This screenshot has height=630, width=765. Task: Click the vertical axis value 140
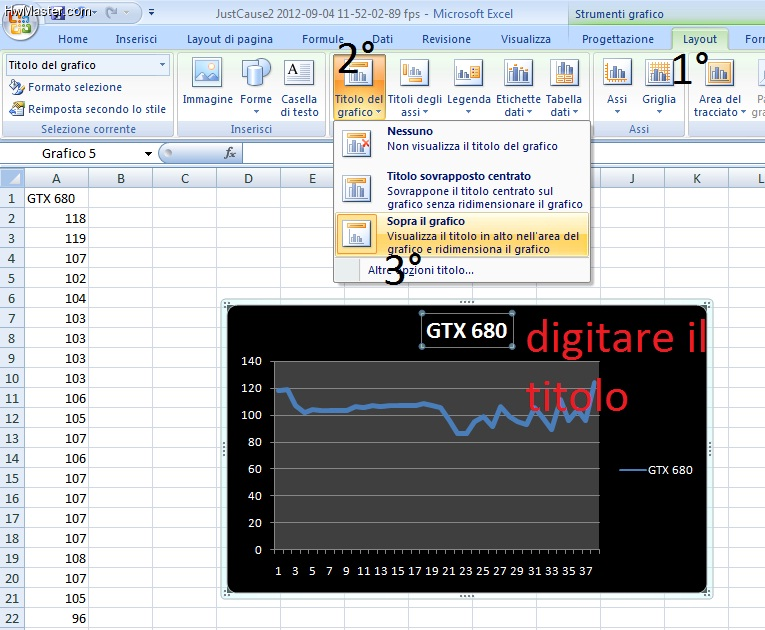[251, 361]
